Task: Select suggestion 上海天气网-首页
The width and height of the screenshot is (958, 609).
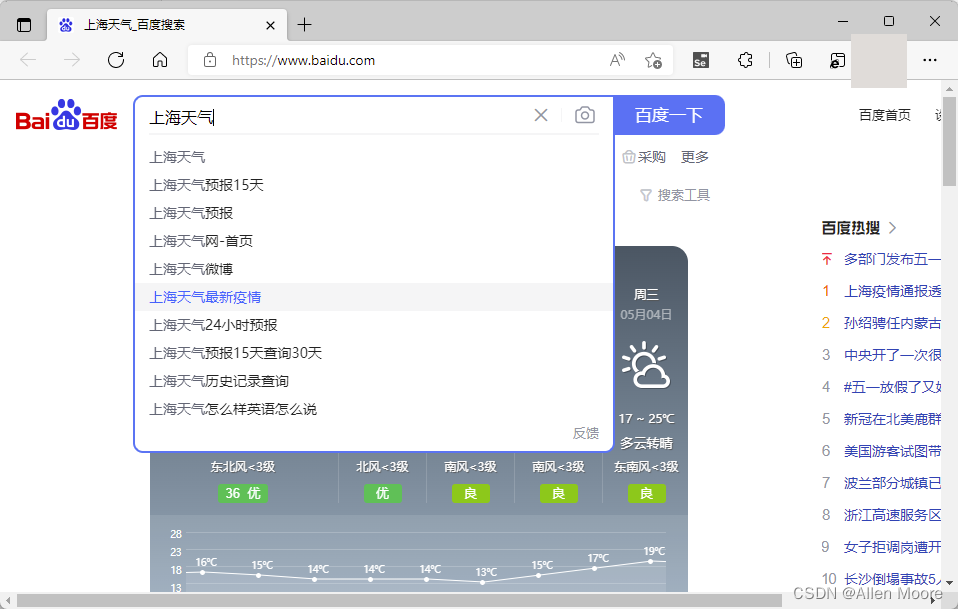Action: coord(373,241)
